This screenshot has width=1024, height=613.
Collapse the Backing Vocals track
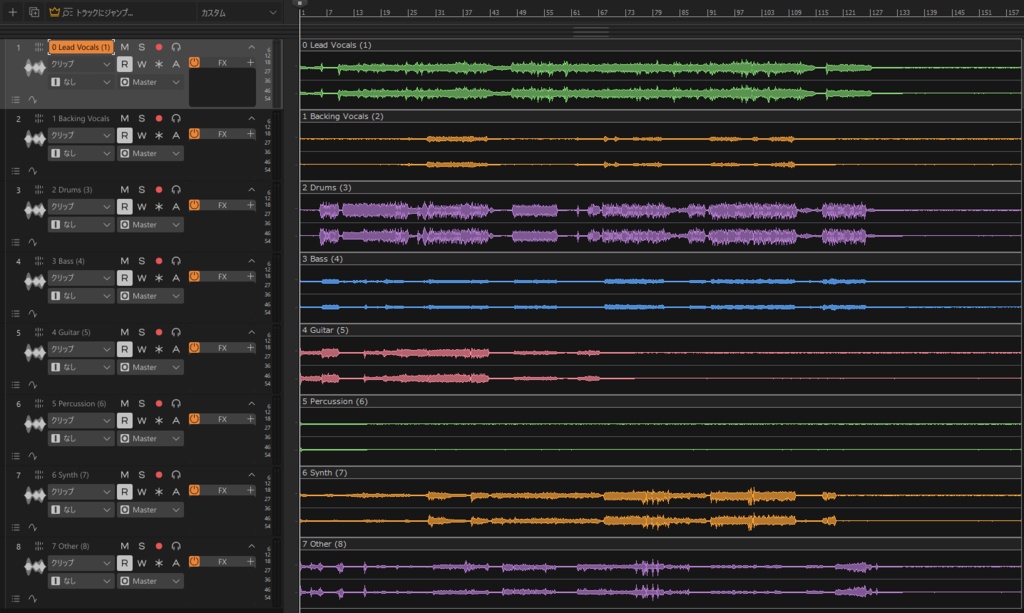[x=251, y=118]
